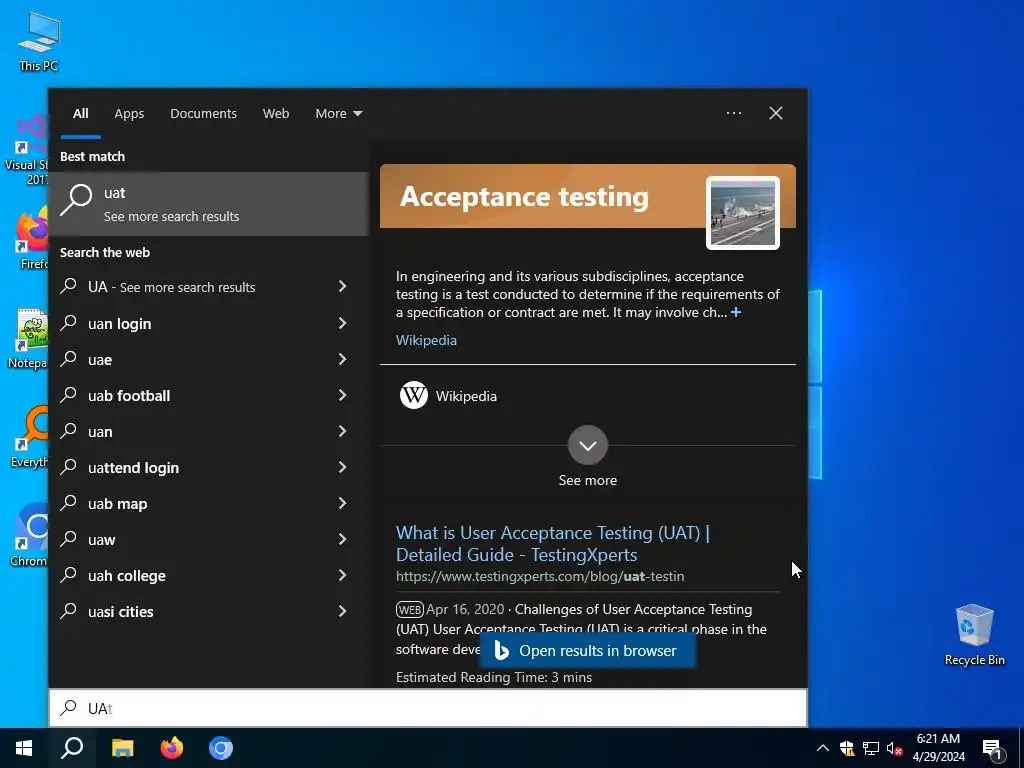This screenshot has height=768, width=1024.
Task: Open the Acceptance testing thumbnail image
Action: (743, 213)
